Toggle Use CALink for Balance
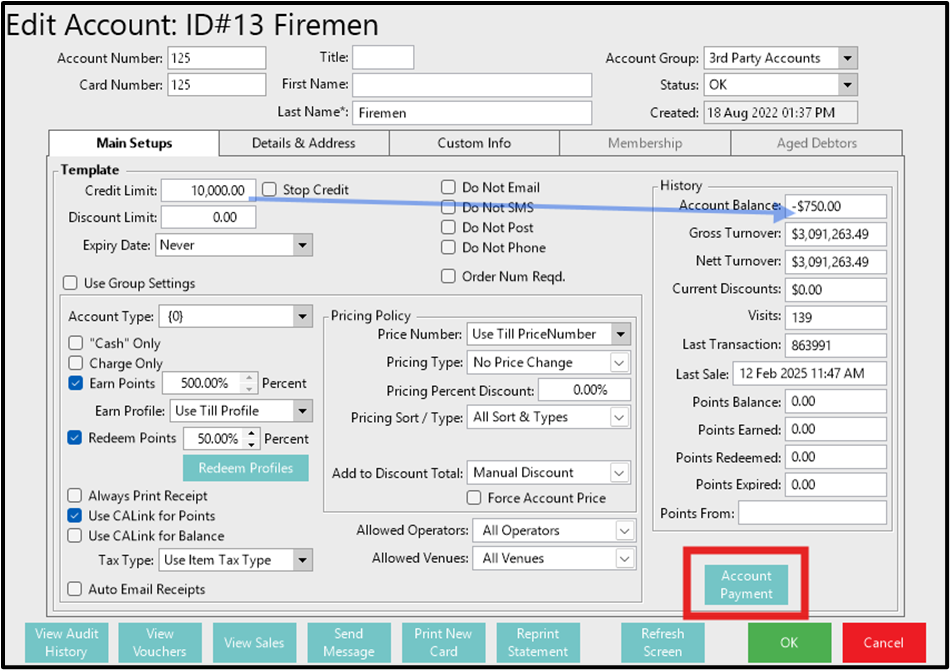 pyautogui.click(x=76, y=536)
